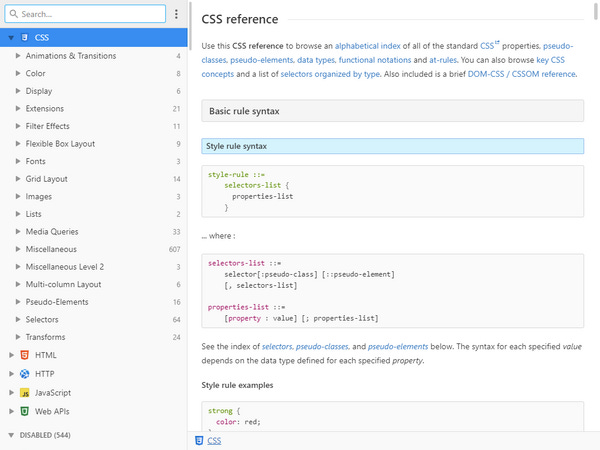This screenshot has height=450, width=600.
Task: Expand the Animations & Transitions category
Action: coord(18,56)
